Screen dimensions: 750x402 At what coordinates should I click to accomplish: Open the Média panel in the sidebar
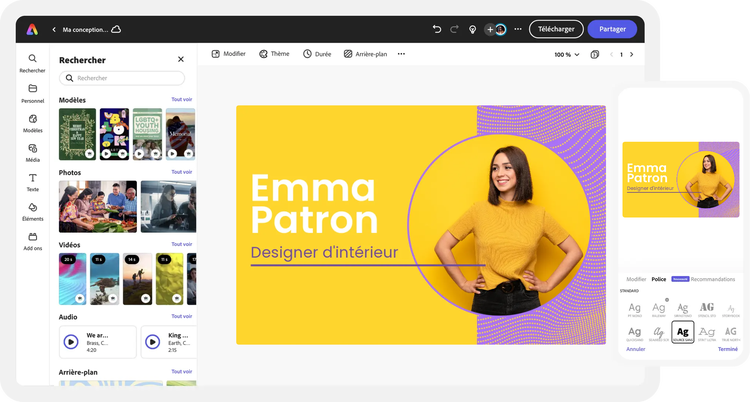pyautogui.click(x=33, y=151)
